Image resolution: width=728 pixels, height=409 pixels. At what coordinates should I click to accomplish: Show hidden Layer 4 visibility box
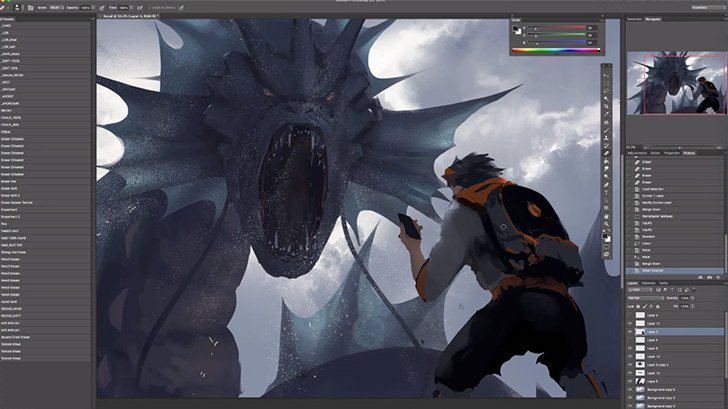pyautogui.click(x=630, y=315)
